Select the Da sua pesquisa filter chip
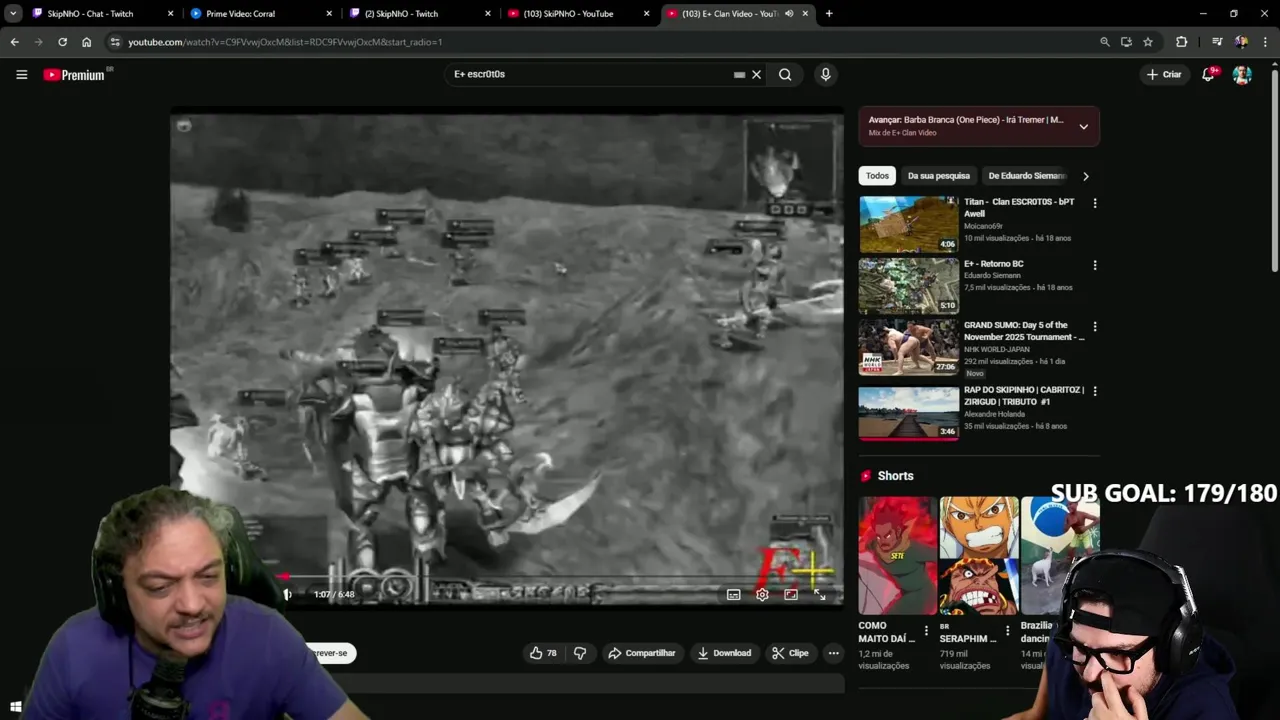This screenshot has height=720, width=1280. 938,176
